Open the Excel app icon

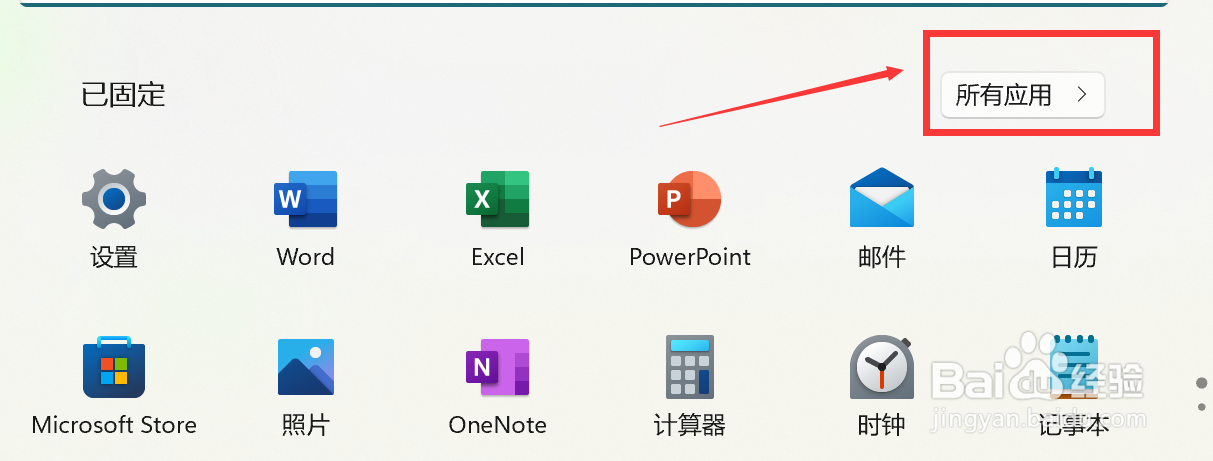click(x=497, y=199)
